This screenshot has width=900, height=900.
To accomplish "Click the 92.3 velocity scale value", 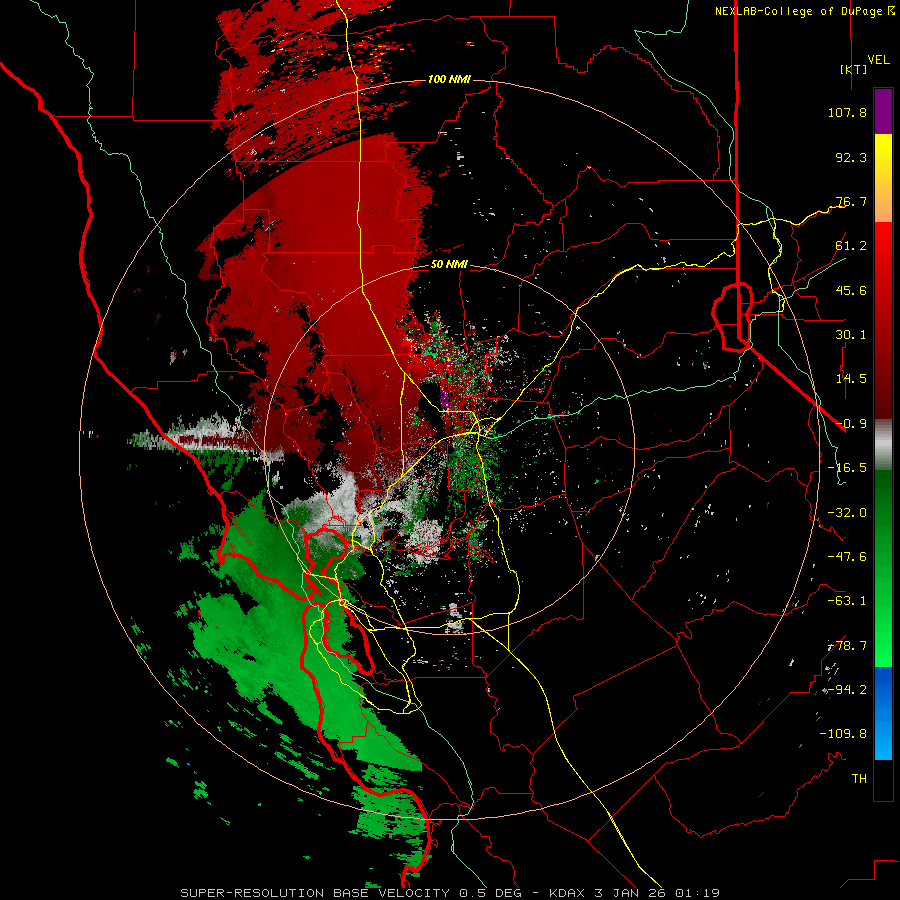I will (851, 157).
